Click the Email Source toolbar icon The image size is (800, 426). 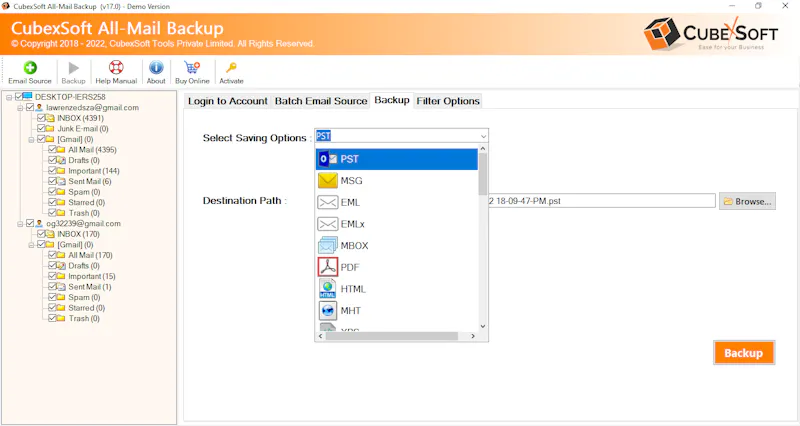click(x=30, y=67)
